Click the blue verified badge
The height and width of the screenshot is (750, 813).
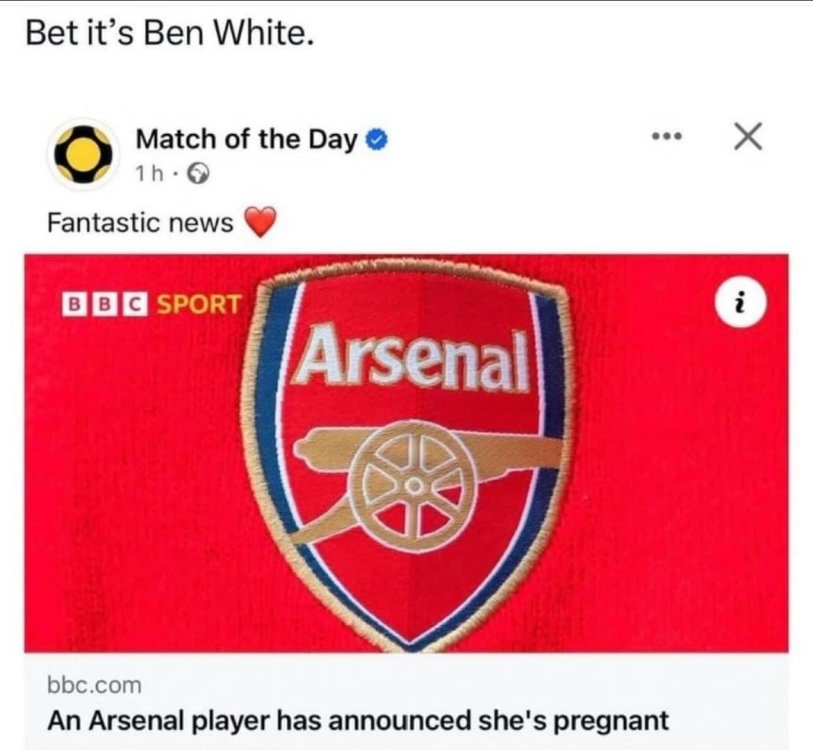pos(377,140)
